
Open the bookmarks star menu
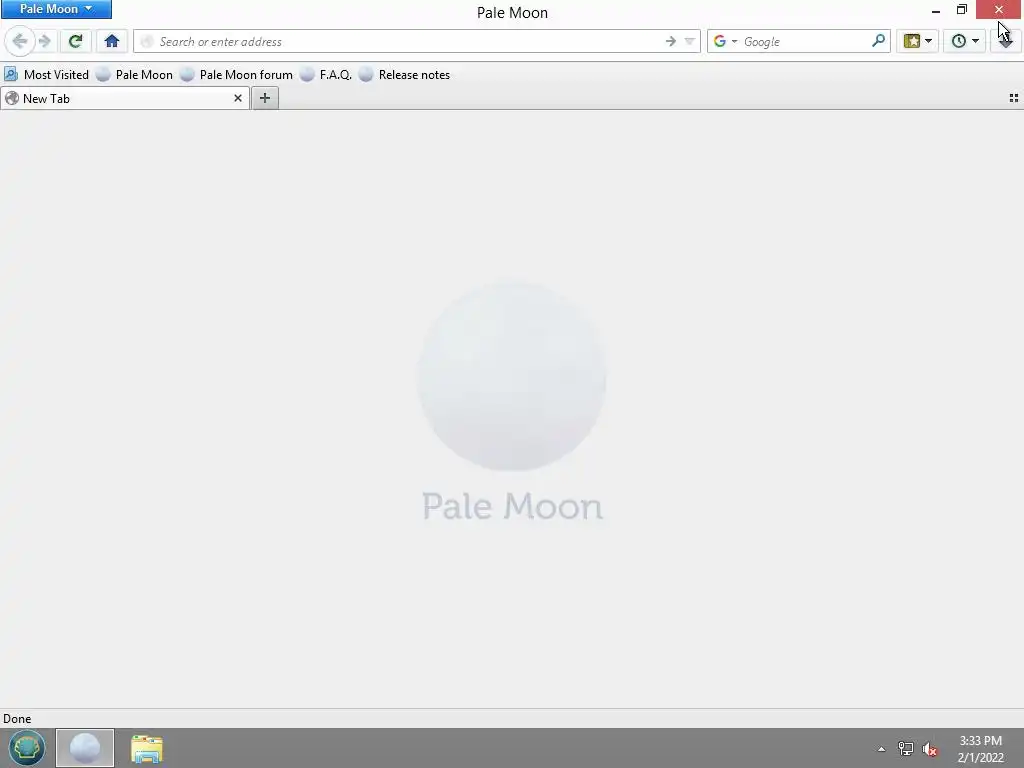click(918, 41)
